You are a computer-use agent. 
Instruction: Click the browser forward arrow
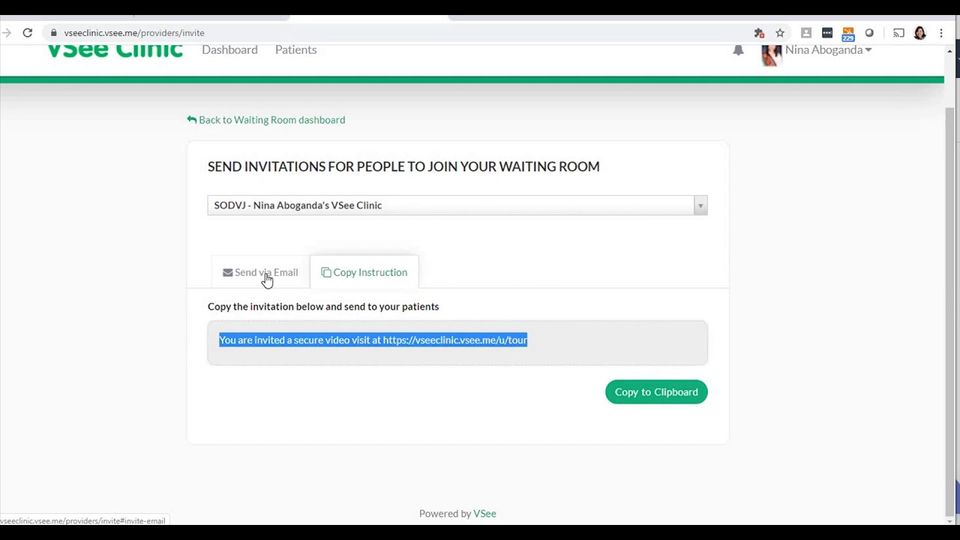7,33
